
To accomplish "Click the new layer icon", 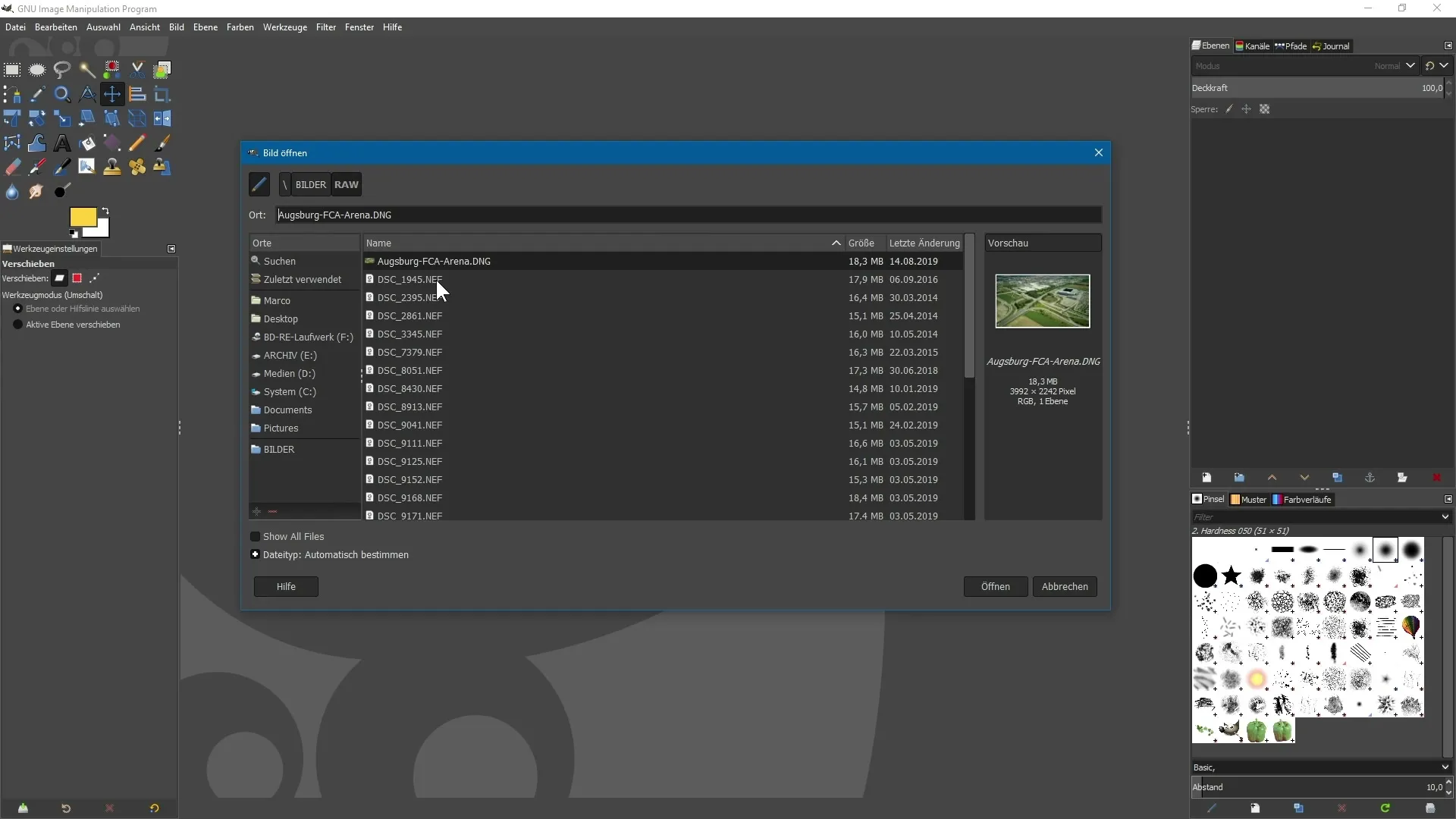I will 1207,478.
